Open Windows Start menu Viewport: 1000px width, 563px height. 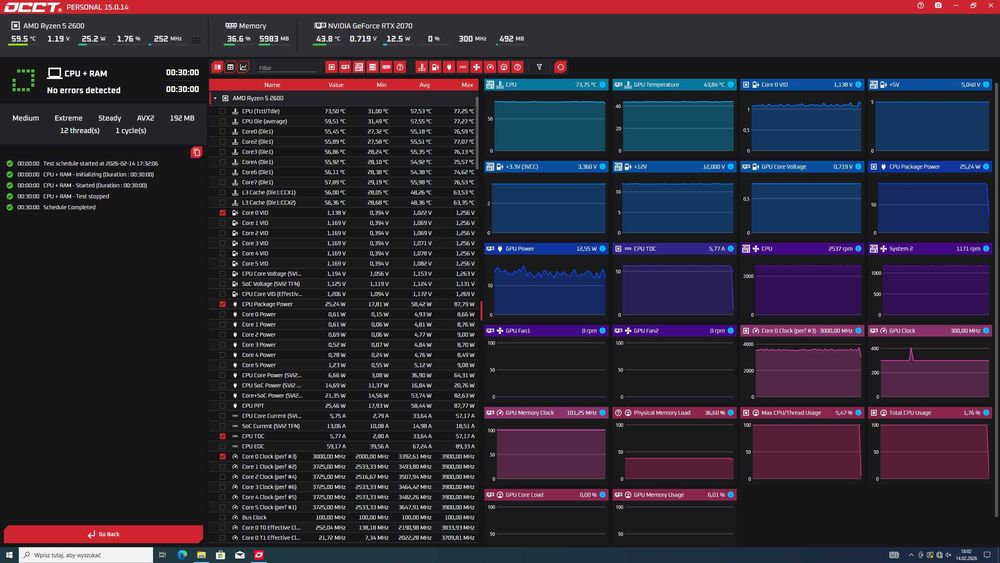(x=9, y=555)
